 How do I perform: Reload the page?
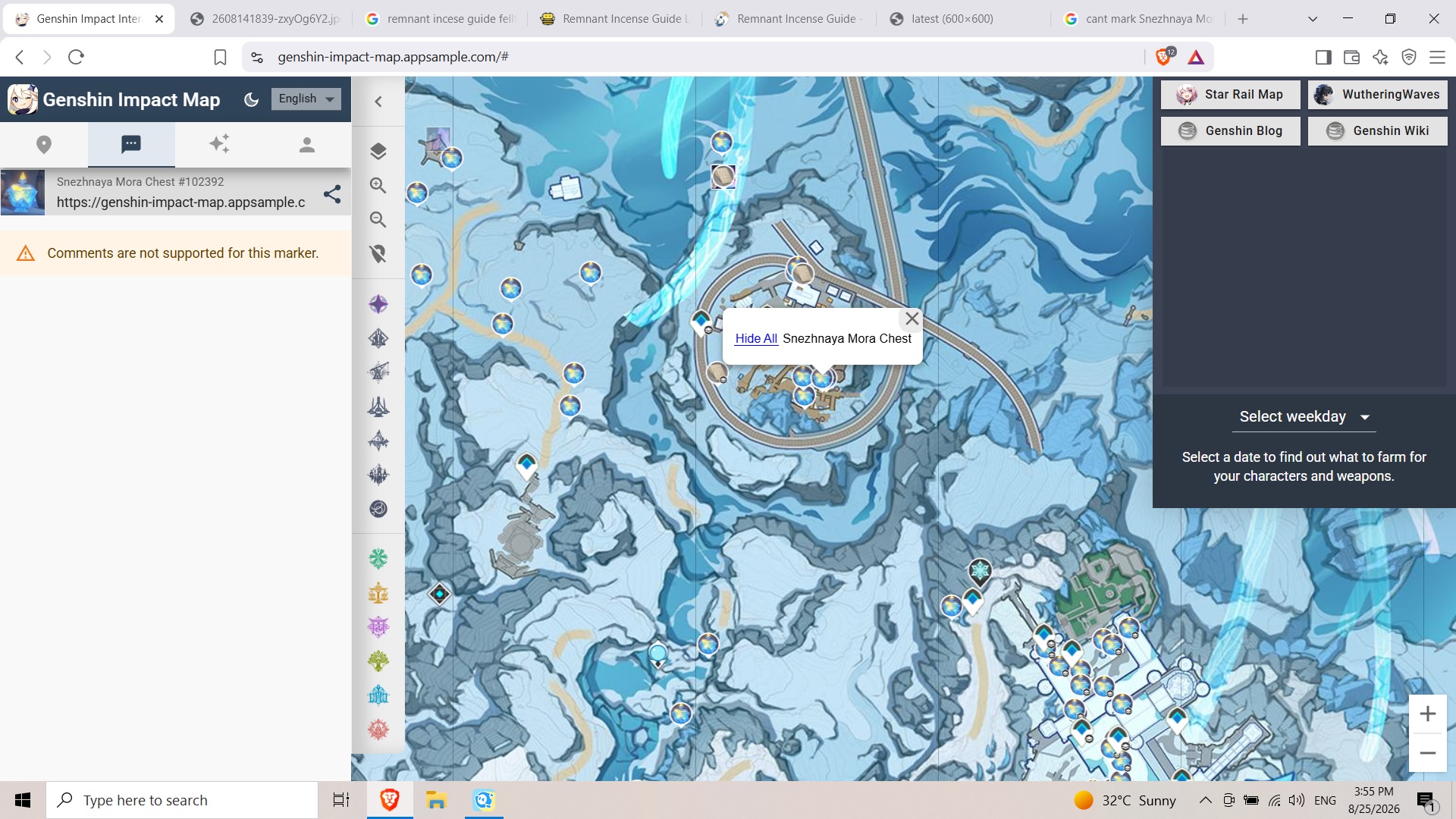tap(76, 57)
